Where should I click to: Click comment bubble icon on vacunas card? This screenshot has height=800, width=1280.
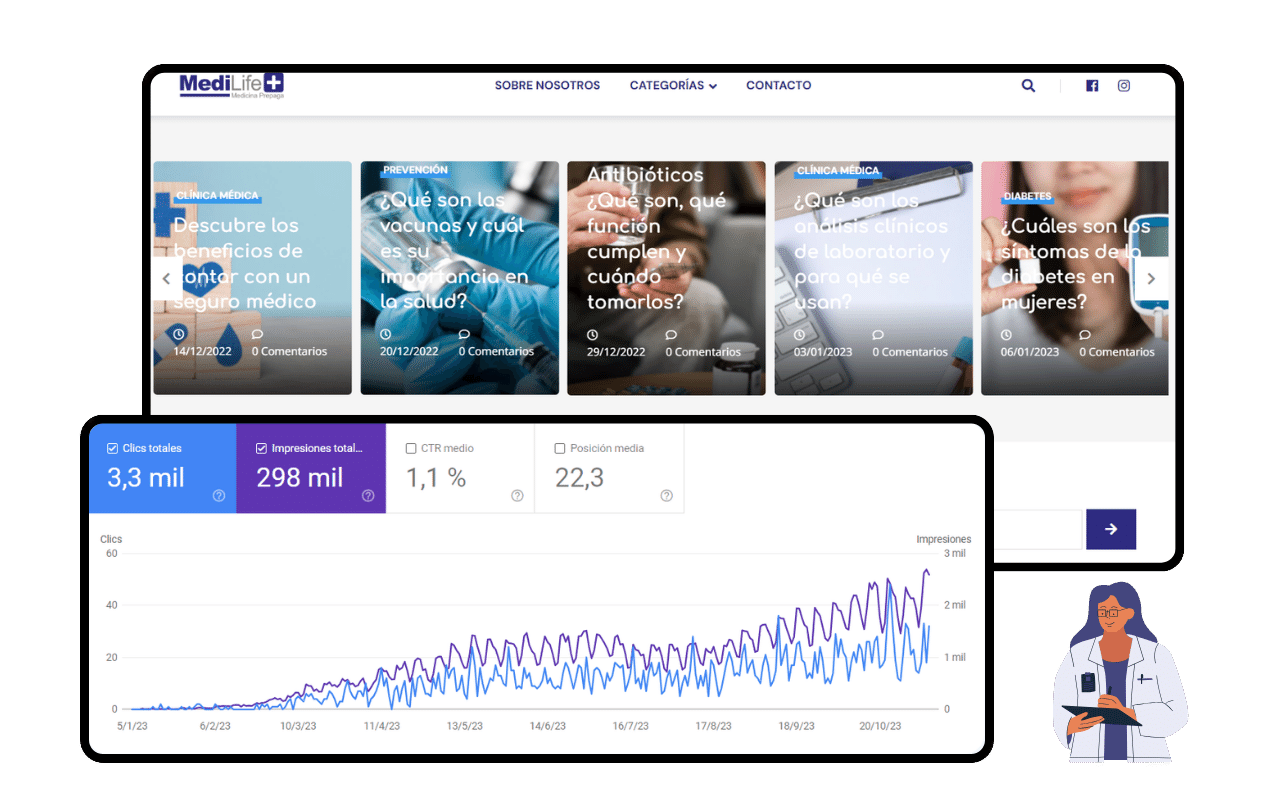[x=464, y=334]
